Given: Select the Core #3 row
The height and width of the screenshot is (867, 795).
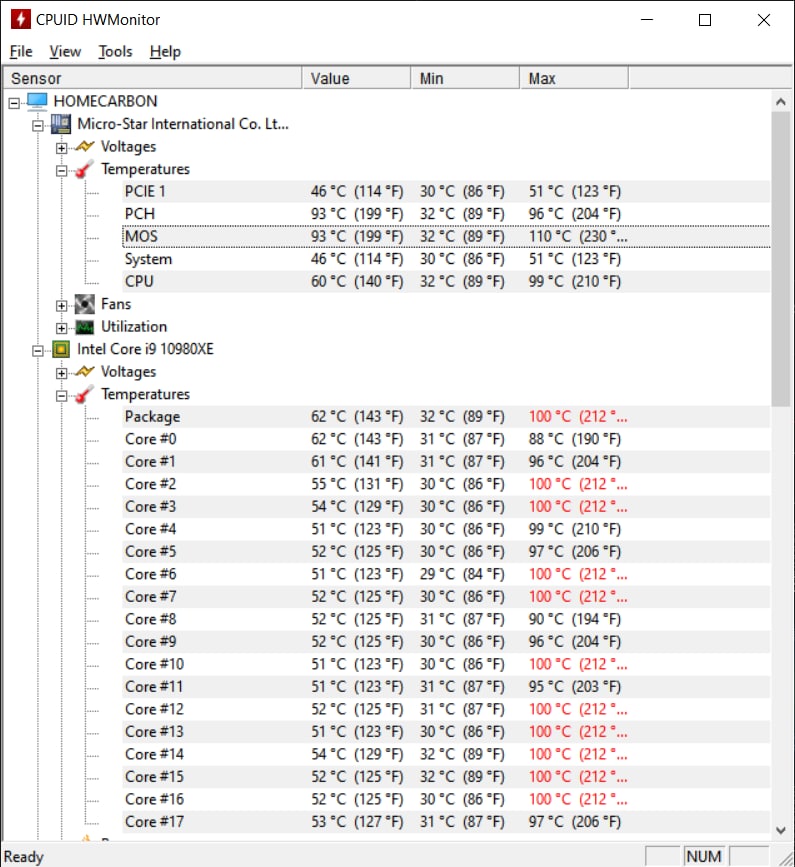Looking at the screenshot, I should click(x=446, y=506).
